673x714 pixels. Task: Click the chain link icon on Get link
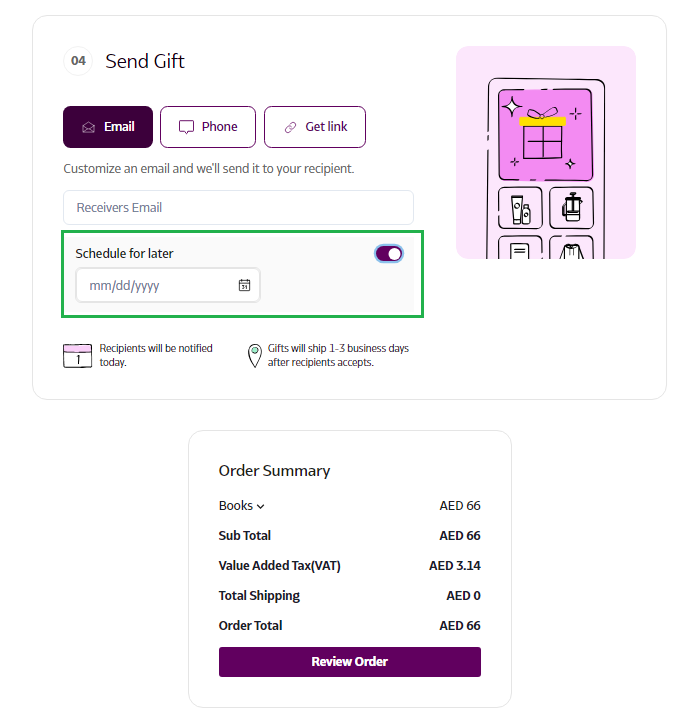click(x=290, y=128)
